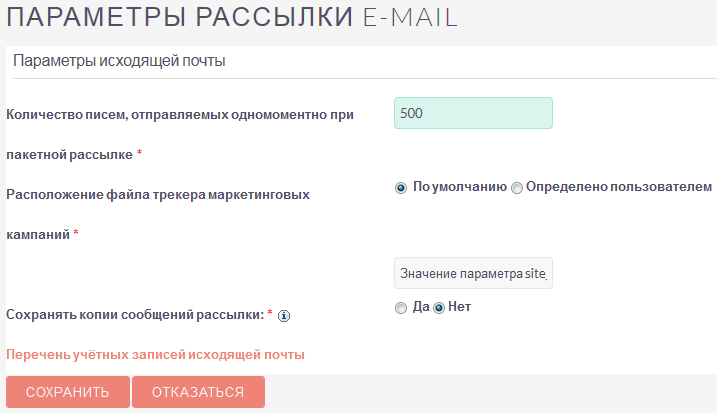Select the "Нет" radio button
717x413 pixels.
(x=438, y=308)
